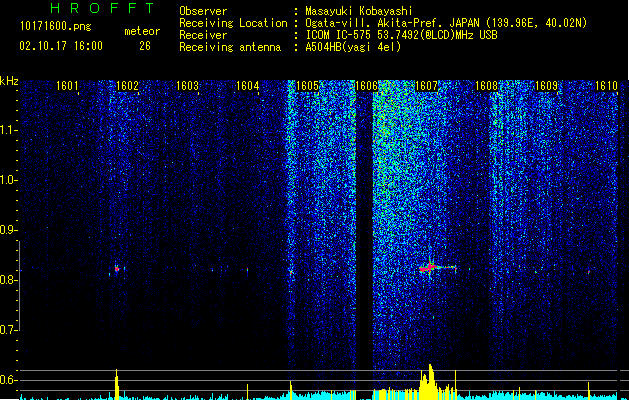Screen dimensions: 629x400
Task: Click the 0.7 kHz axis tick
Action: coord(9,330)
